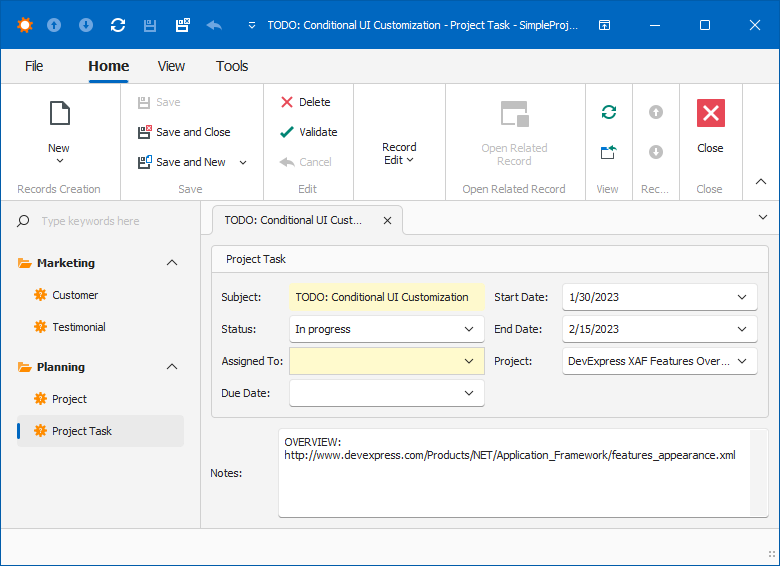The height and width of the screenshot is (566, 780).
Task: Select the TODO: Conditional UI Cust... document tab
Action: (x=293, y=220)
